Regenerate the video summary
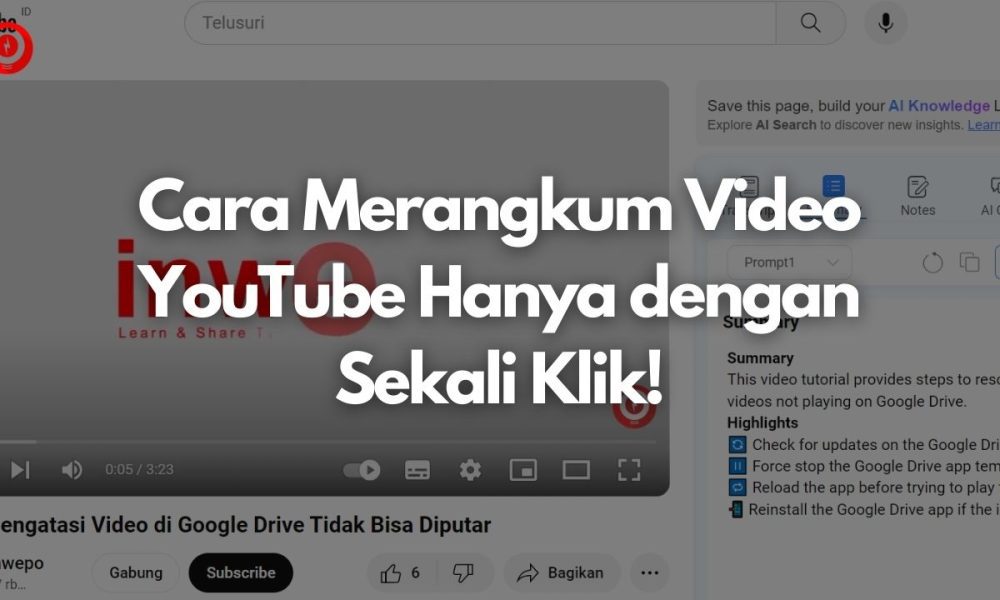This screenshot has width=1000, height=600. tap(933, 262)
